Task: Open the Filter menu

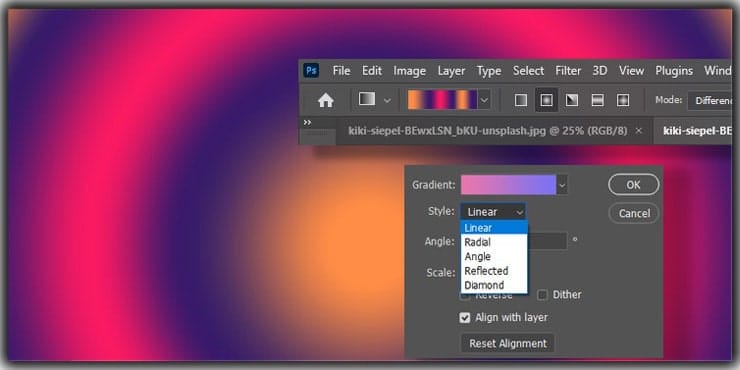Action: (568, 71)
